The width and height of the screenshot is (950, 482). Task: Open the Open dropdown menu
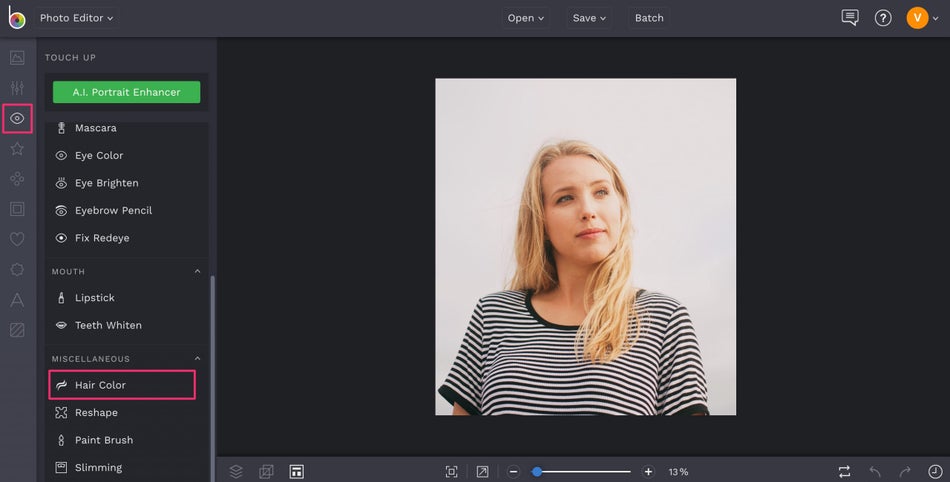[x=525, y=18]
